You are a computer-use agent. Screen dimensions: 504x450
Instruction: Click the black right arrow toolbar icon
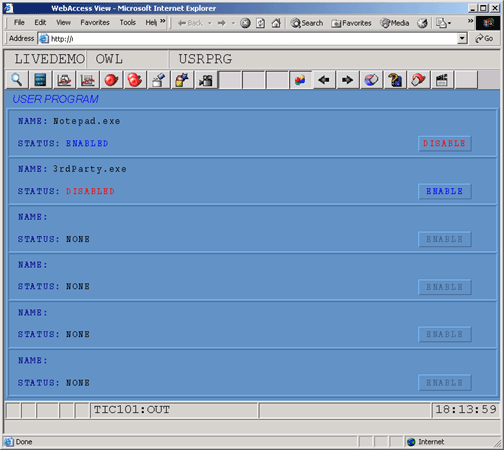tap(347, 80)
